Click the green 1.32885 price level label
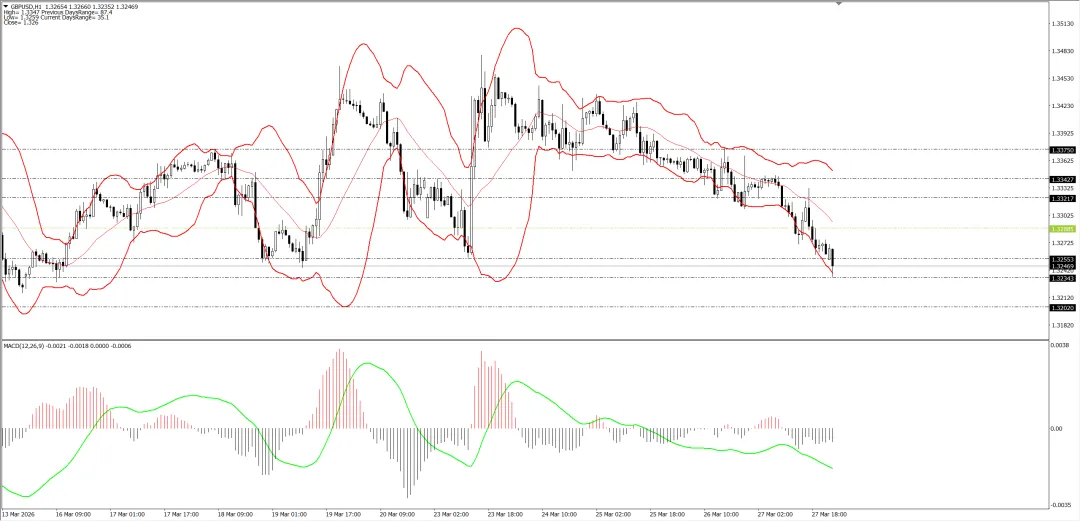The height and width of the screenshot is (521, 1080). [x=1062, y=228]
